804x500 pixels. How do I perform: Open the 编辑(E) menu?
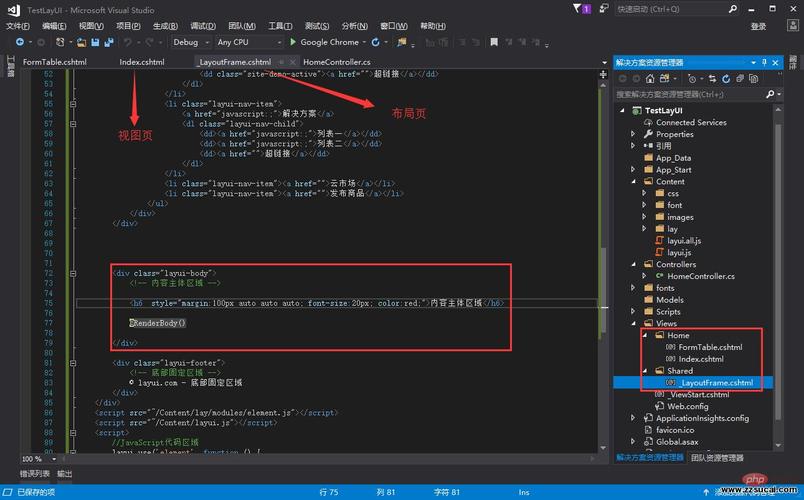tap(54, 26)
